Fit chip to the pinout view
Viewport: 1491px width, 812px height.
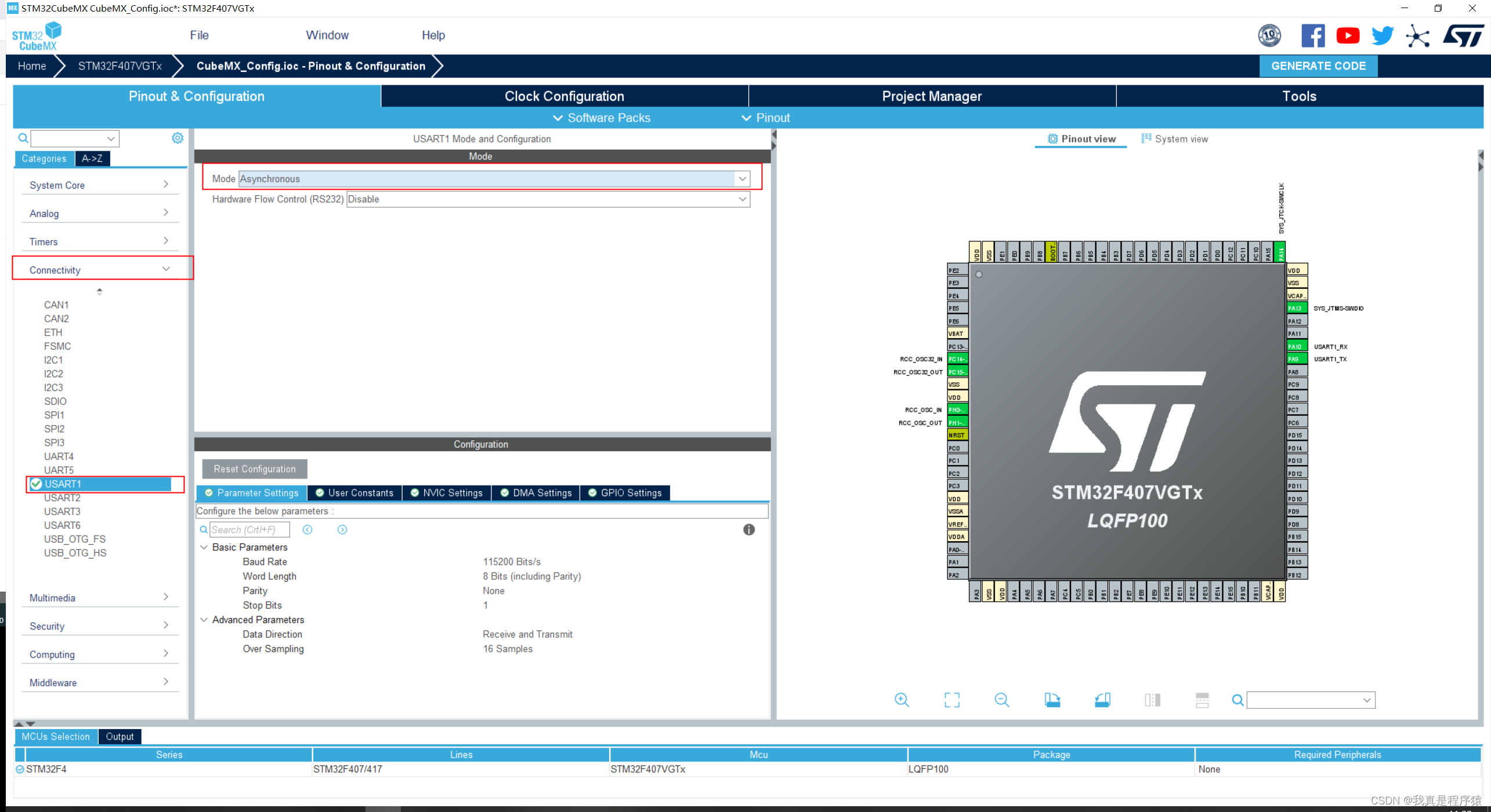[952, 700]
